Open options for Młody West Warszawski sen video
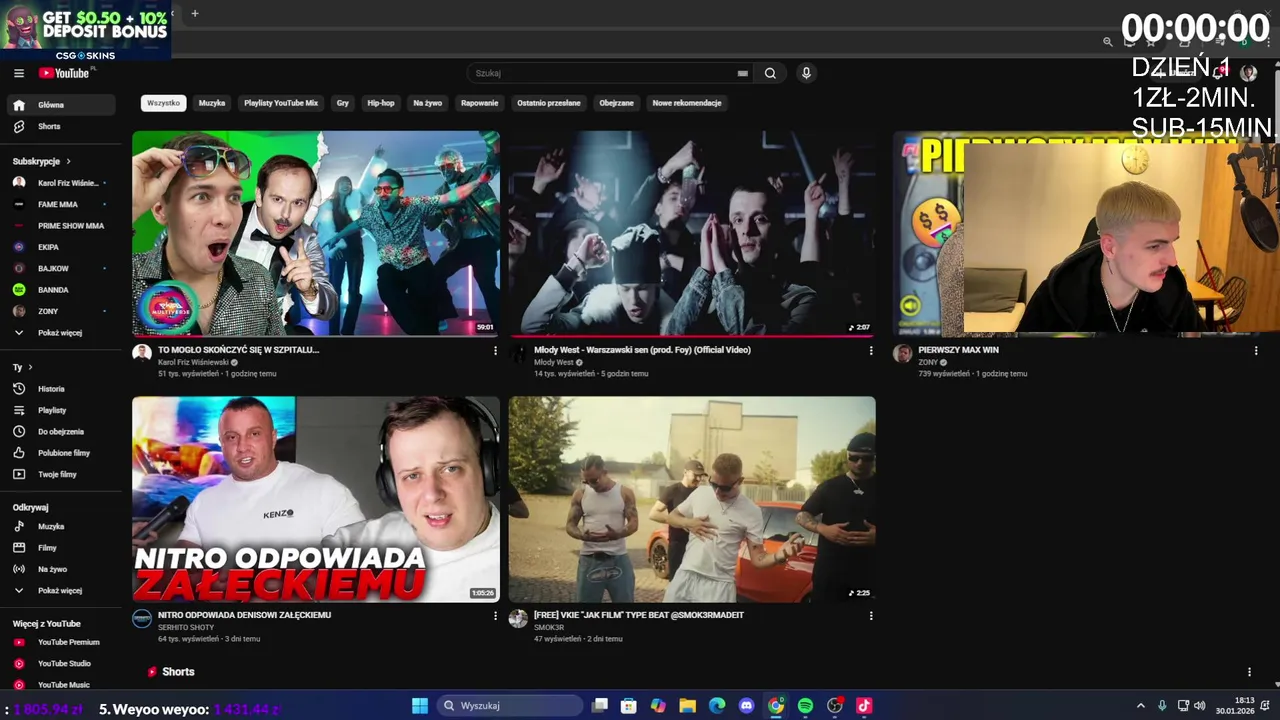This screenshot has height=720, width=1280. click(871, 351)
